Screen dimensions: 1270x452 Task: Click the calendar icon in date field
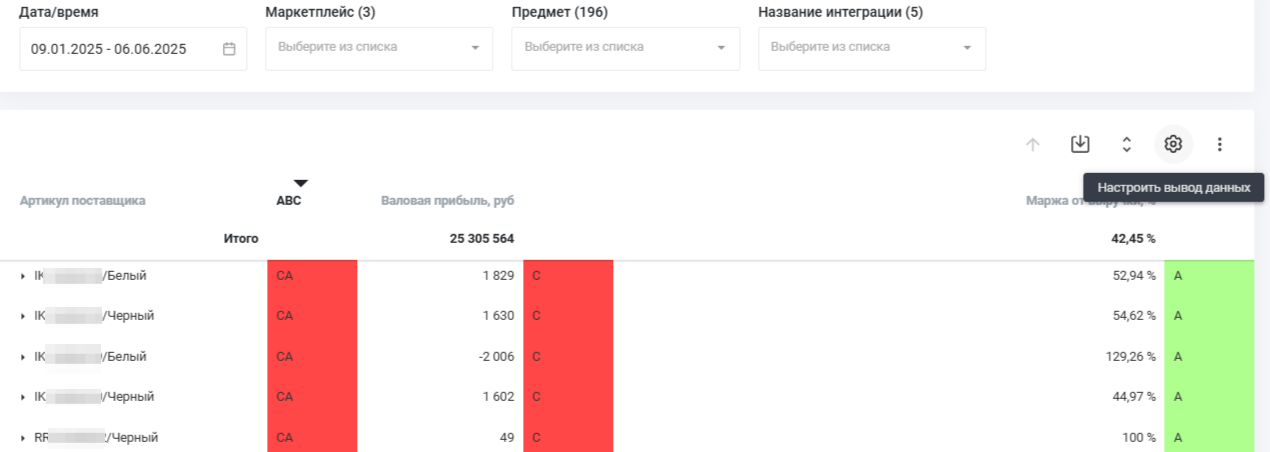229,49
